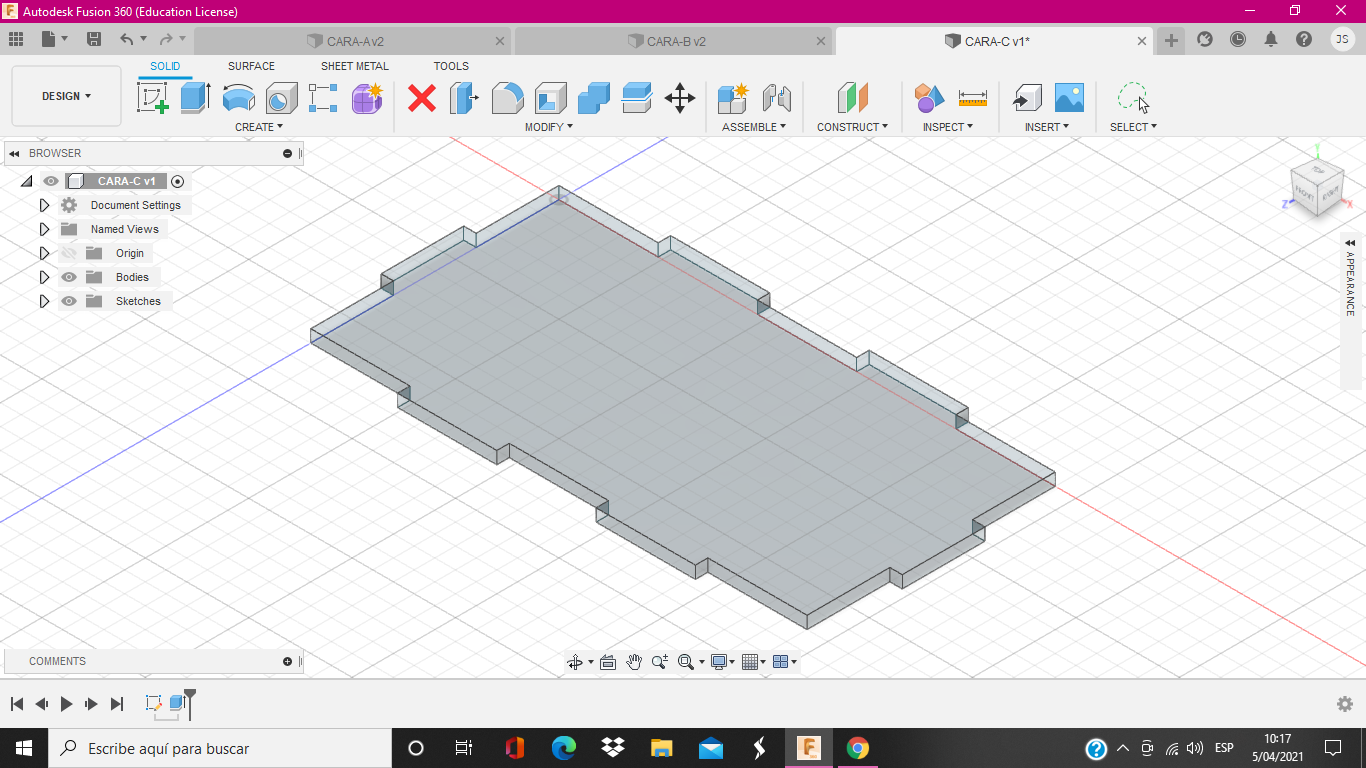
Task: Switch to the TOOLS tab
Action: pos(451,66)
